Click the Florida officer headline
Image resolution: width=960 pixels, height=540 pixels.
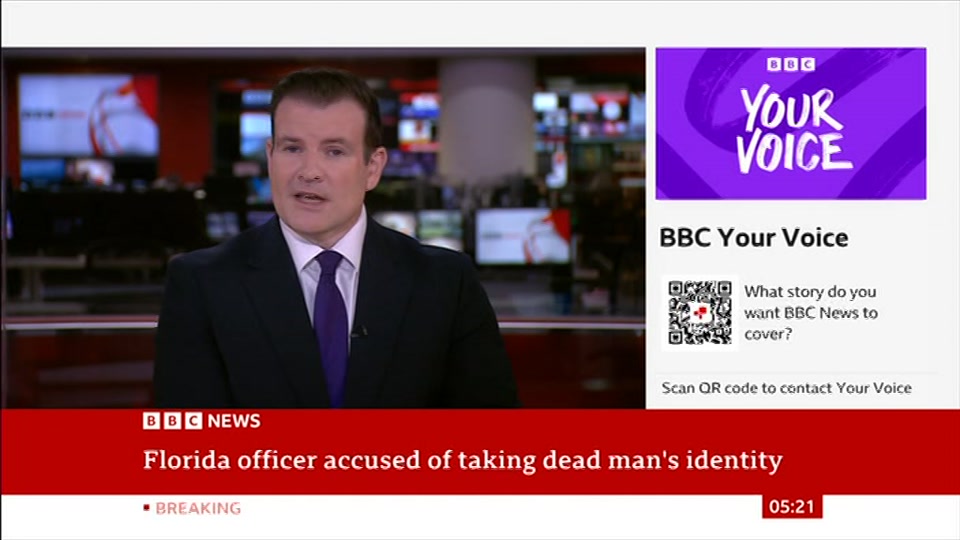pos(462,460)
